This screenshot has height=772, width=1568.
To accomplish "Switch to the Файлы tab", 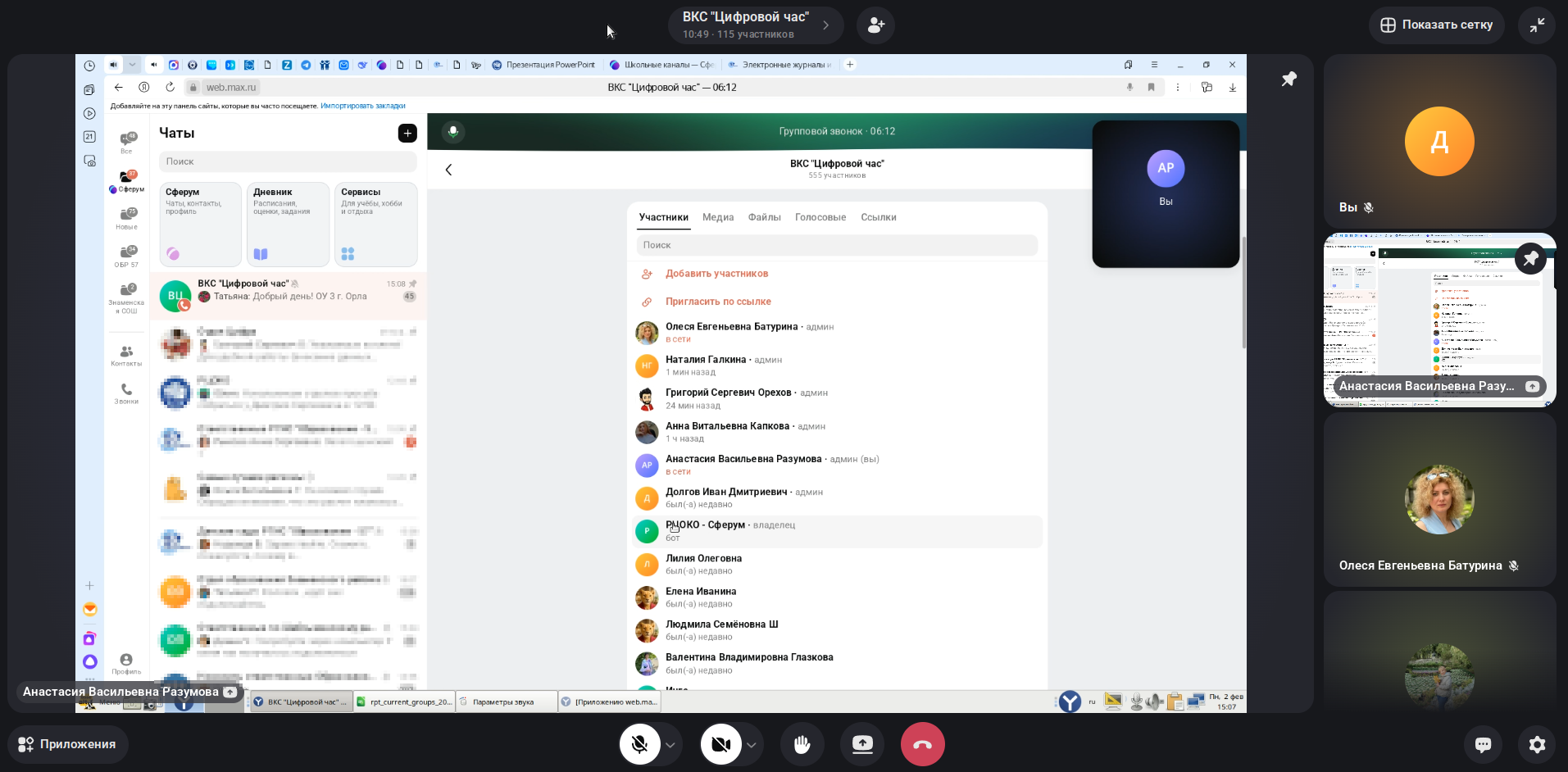I will pos(764,217).
